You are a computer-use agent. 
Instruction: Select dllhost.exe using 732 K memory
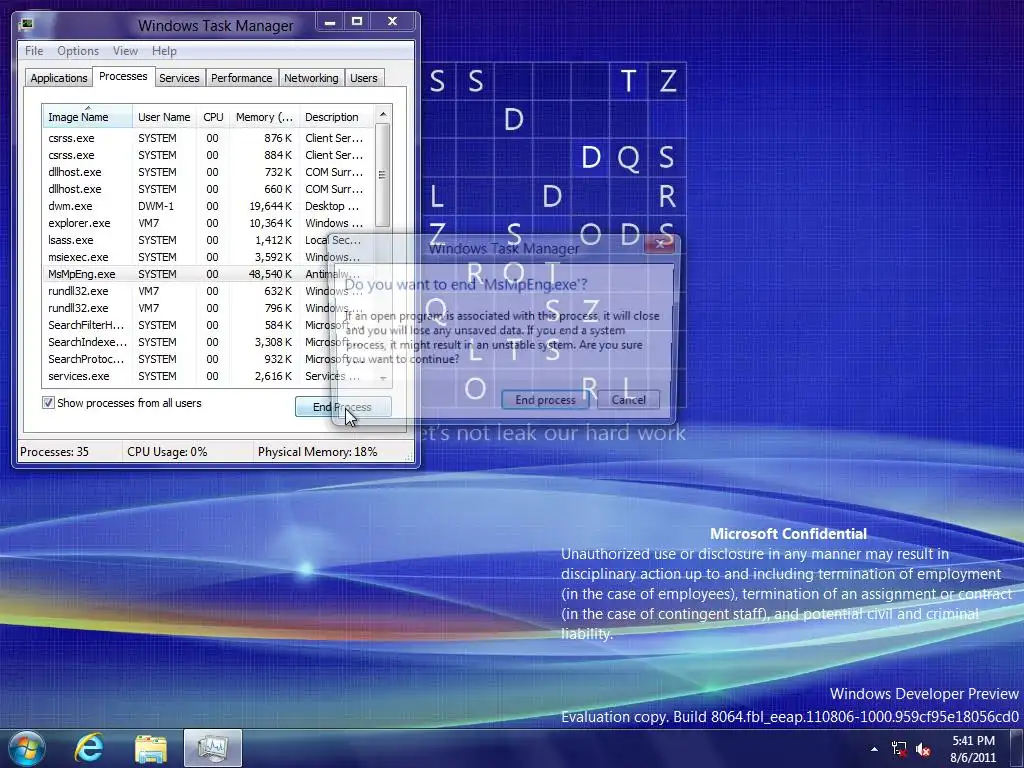click(208, 172)
